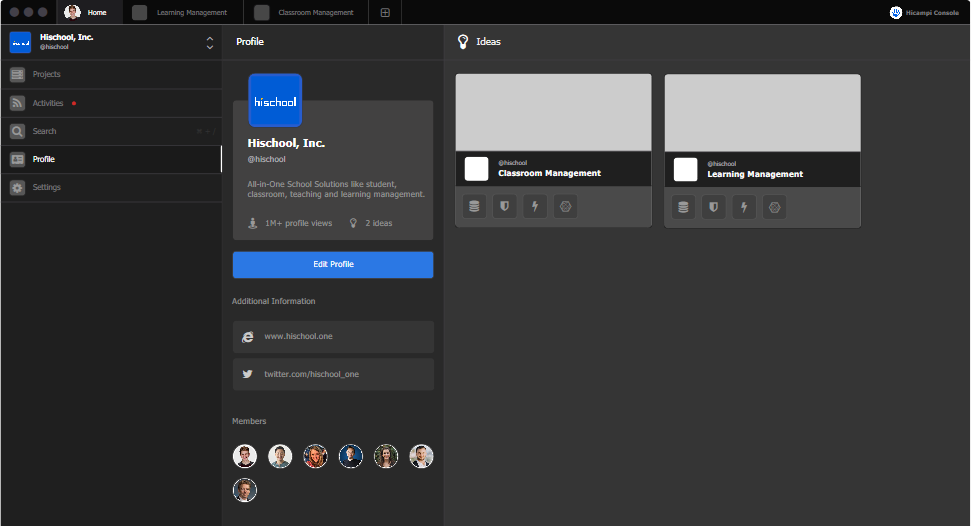
Task: Click lightning bolt icon on Learning Management card
Action: (743, 207)
